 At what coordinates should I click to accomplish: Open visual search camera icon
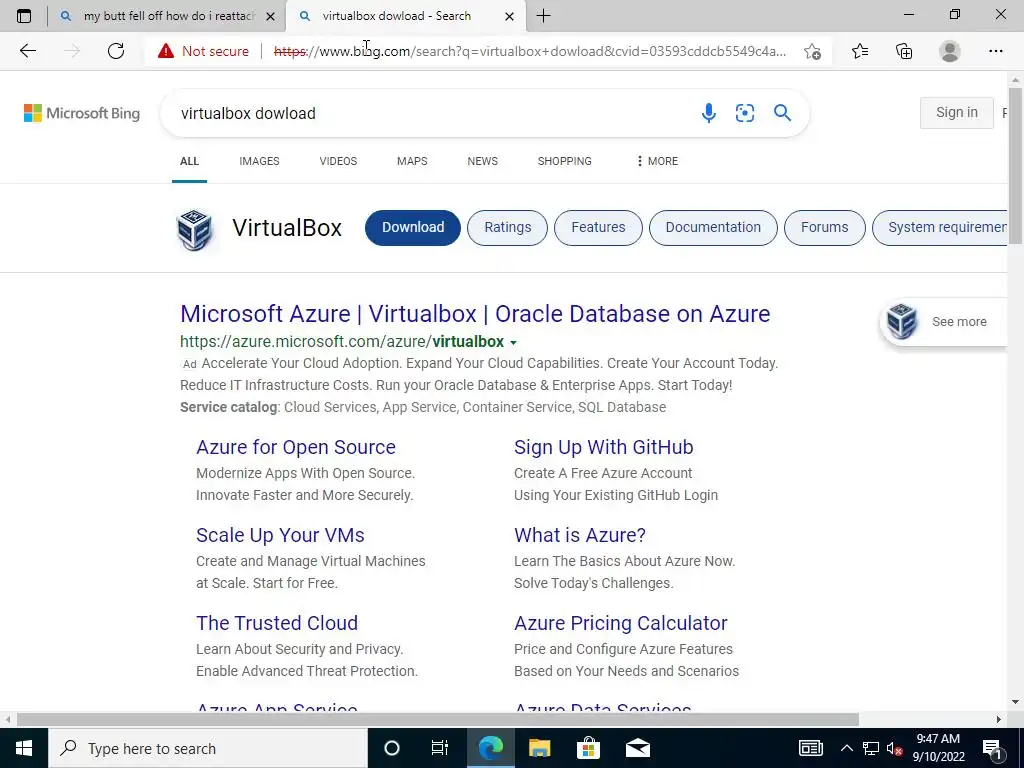(x=744, y=113)
